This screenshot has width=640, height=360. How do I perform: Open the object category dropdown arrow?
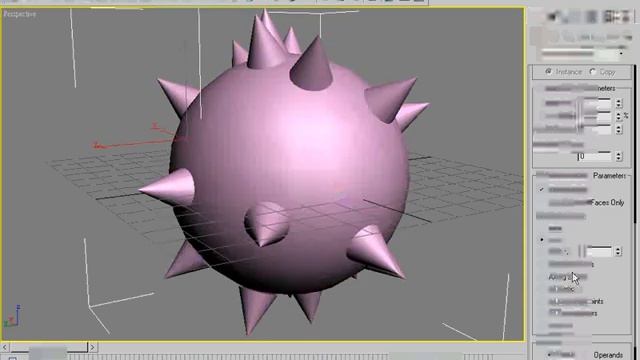(621, 53)
